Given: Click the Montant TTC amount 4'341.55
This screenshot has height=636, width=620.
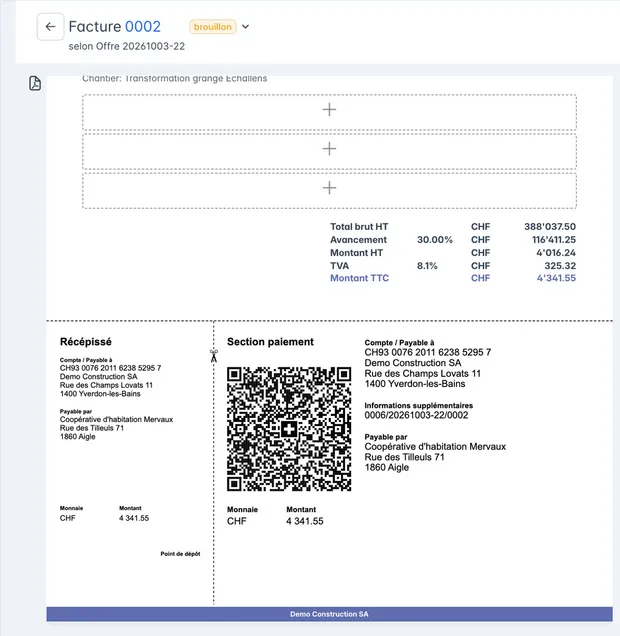Looking at the screenshot, I should coord(556,278).
